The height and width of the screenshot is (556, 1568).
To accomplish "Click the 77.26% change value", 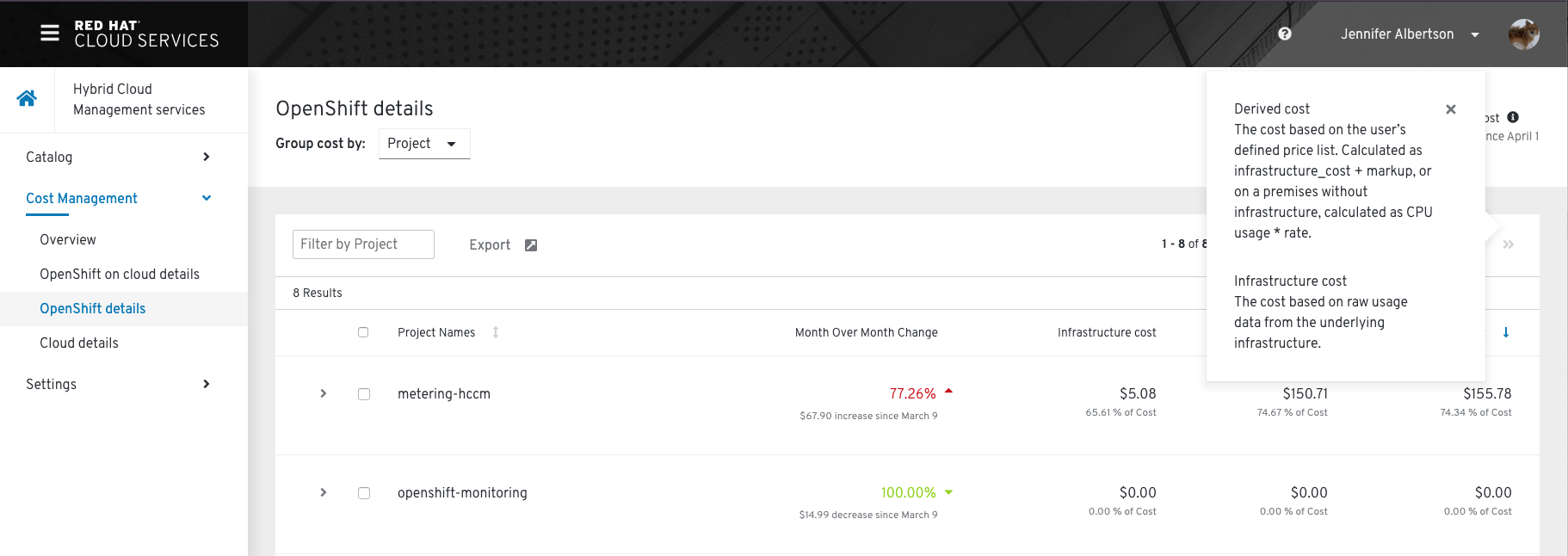I will [x=912, y=393].
